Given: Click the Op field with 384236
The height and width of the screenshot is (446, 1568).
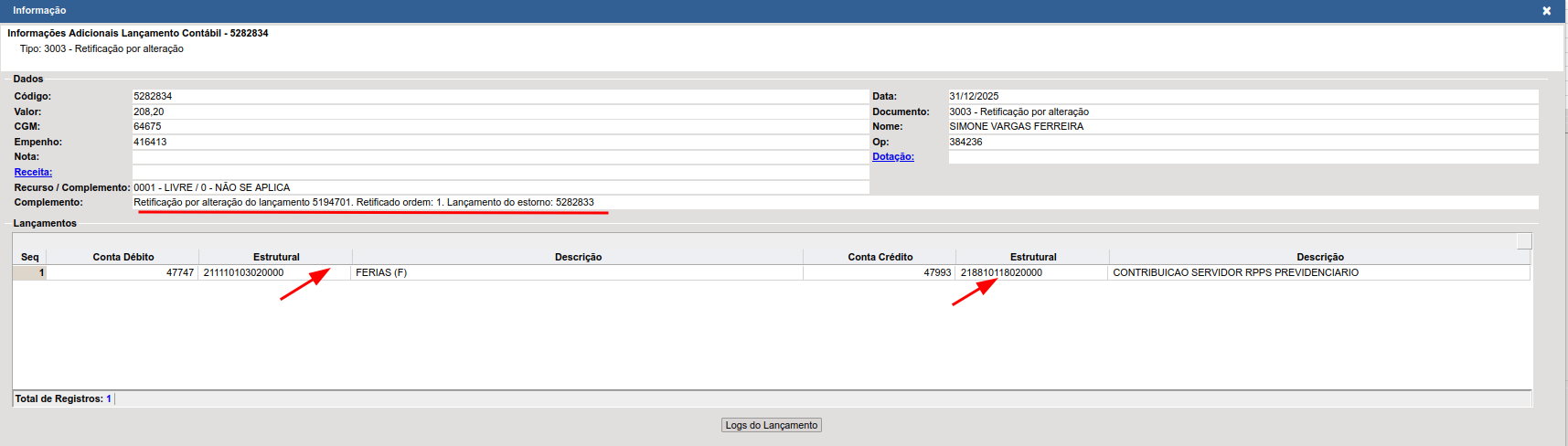Looking at the screenshot, I should (1242, 142).
